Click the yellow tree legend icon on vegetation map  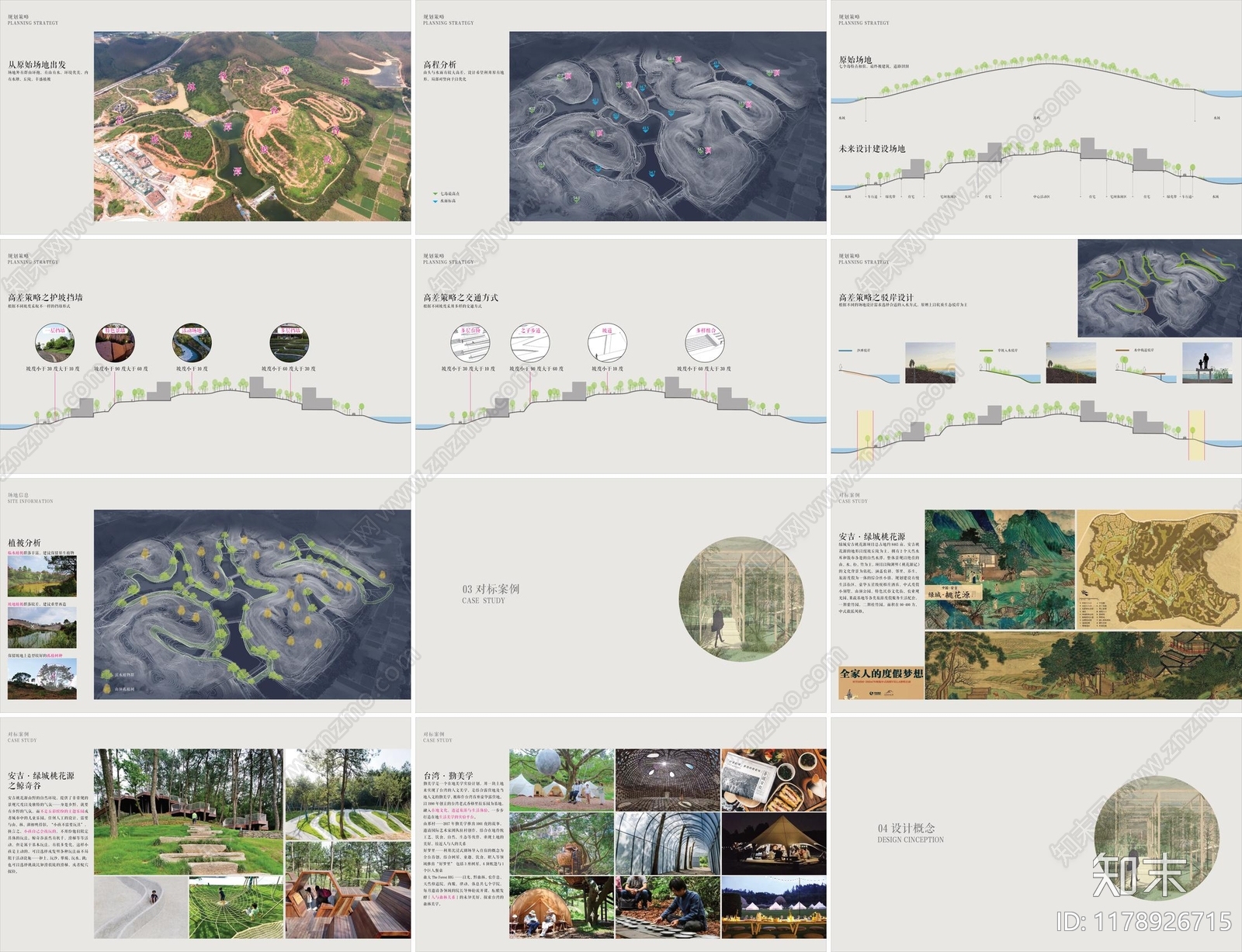pyautogui.click(x=107, y=688)
